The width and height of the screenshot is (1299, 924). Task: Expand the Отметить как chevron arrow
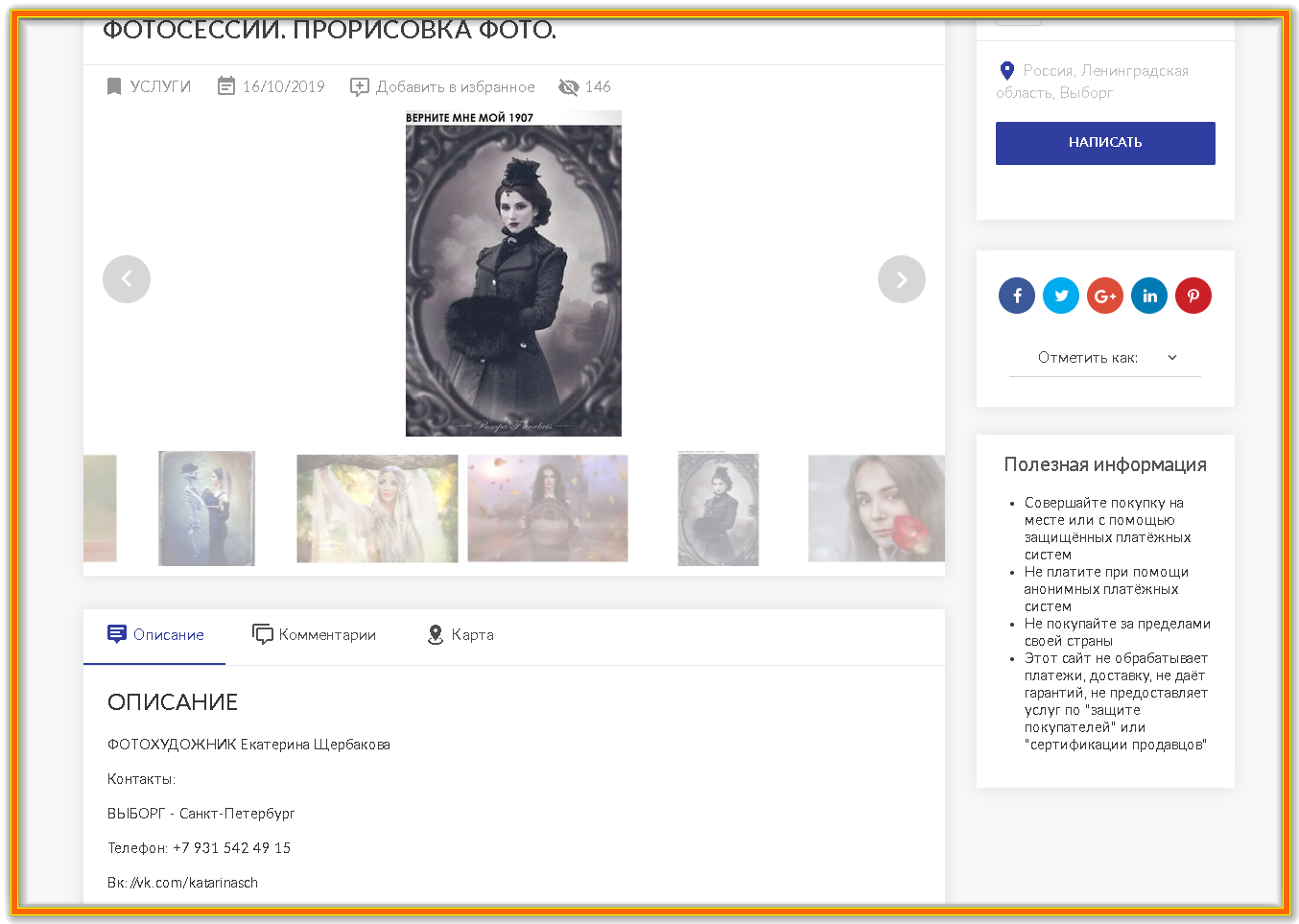pyautogui.click(x=1172, y=357)
